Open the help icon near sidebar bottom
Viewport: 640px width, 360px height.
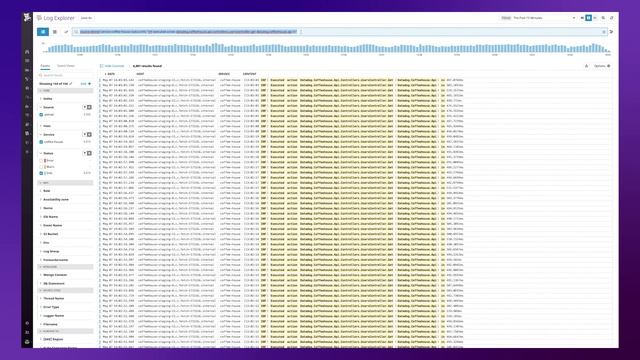point(27,323)
